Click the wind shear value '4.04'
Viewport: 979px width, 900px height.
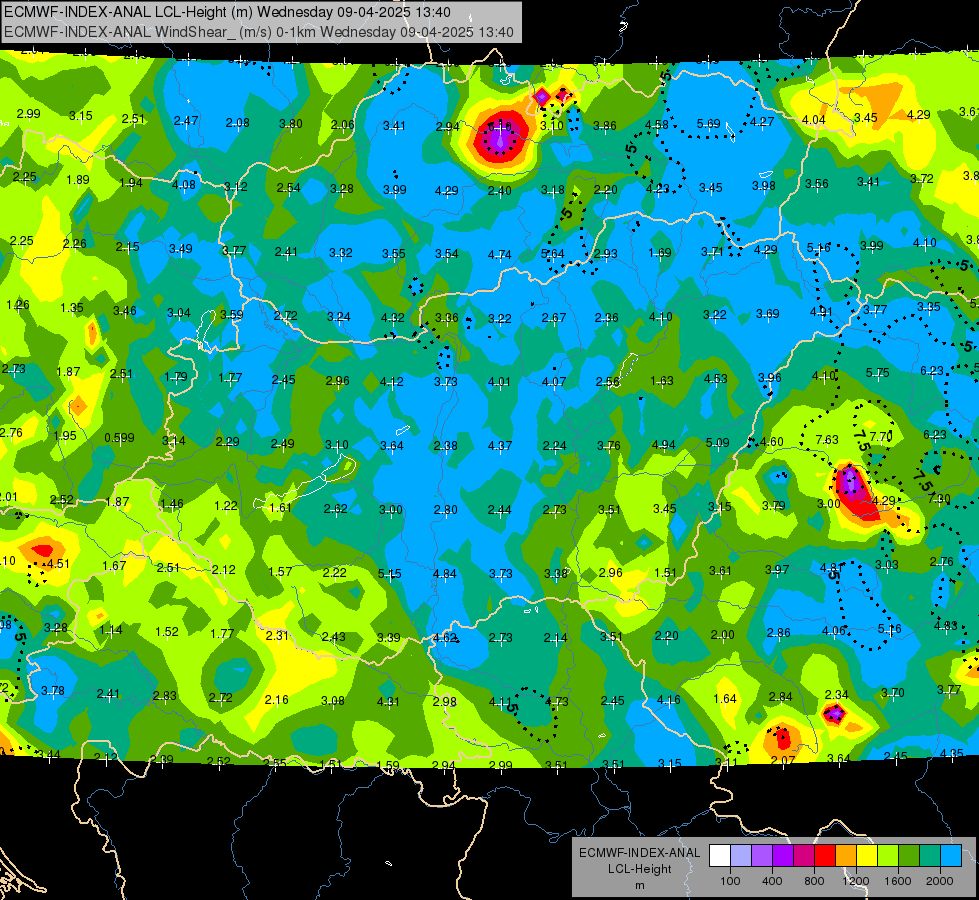pos(814,119)
